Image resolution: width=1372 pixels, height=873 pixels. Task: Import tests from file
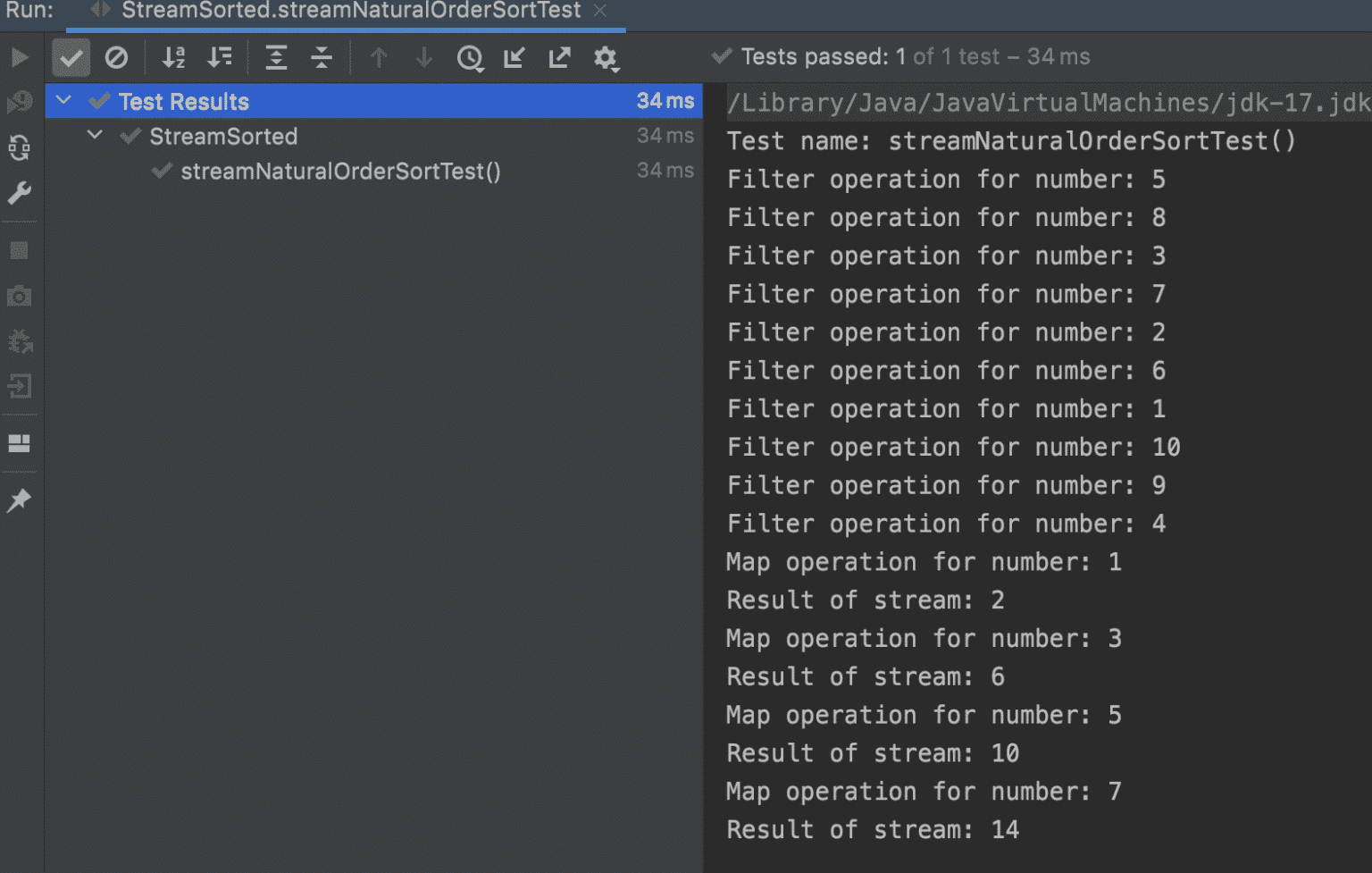(x=514, y=57)
